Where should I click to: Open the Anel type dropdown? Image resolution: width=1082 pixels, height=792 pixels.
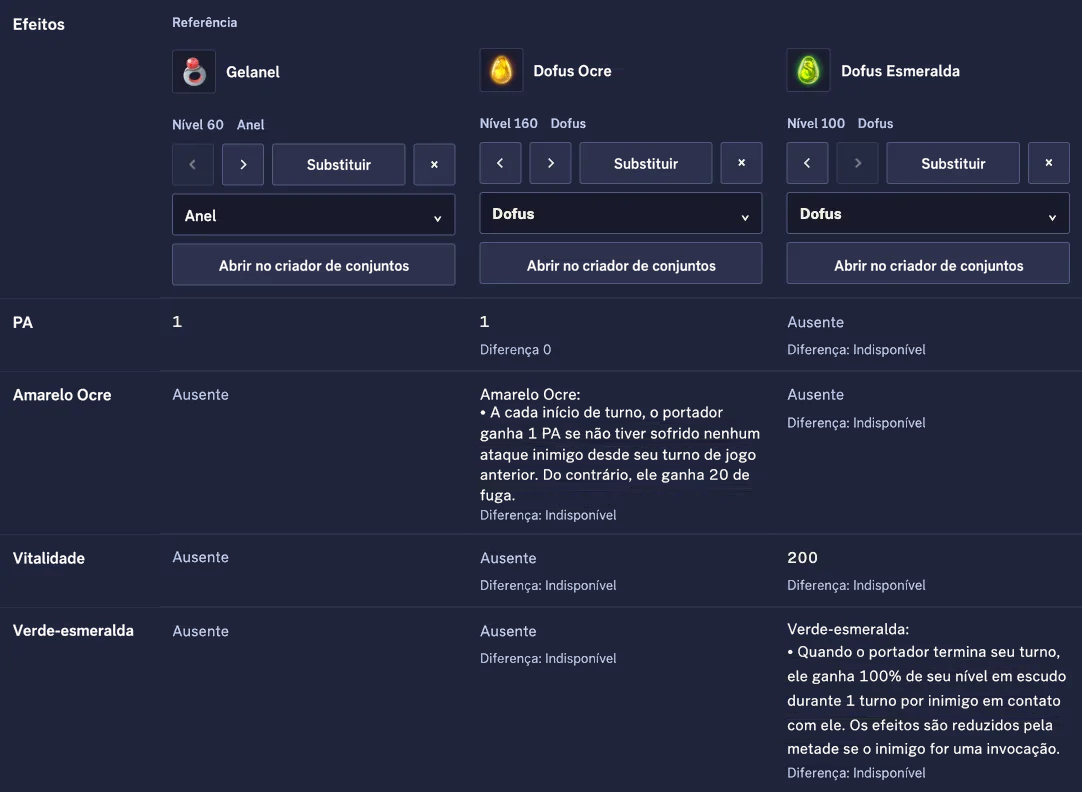click(313, 215)
